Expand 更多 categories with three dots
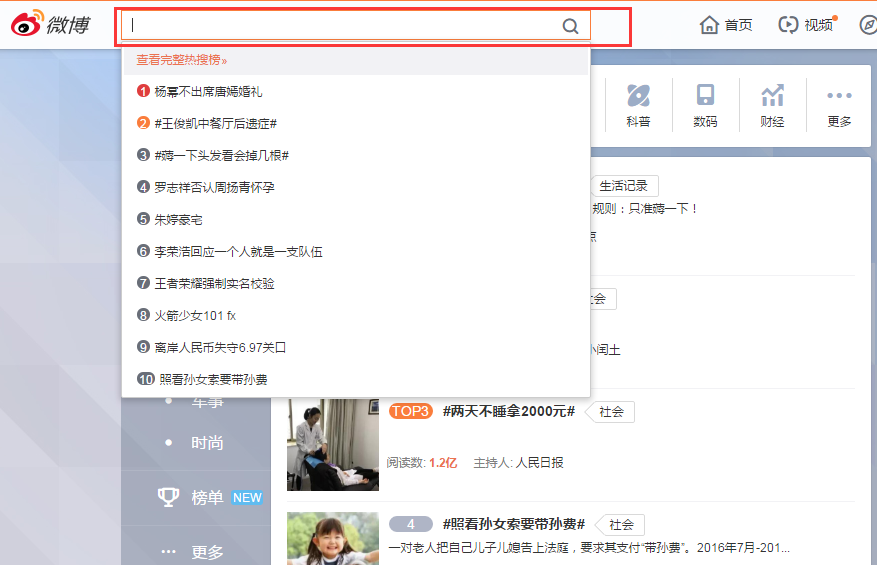Image resolution: width=877 pixels, height=565 pixels. coord(839,105)
